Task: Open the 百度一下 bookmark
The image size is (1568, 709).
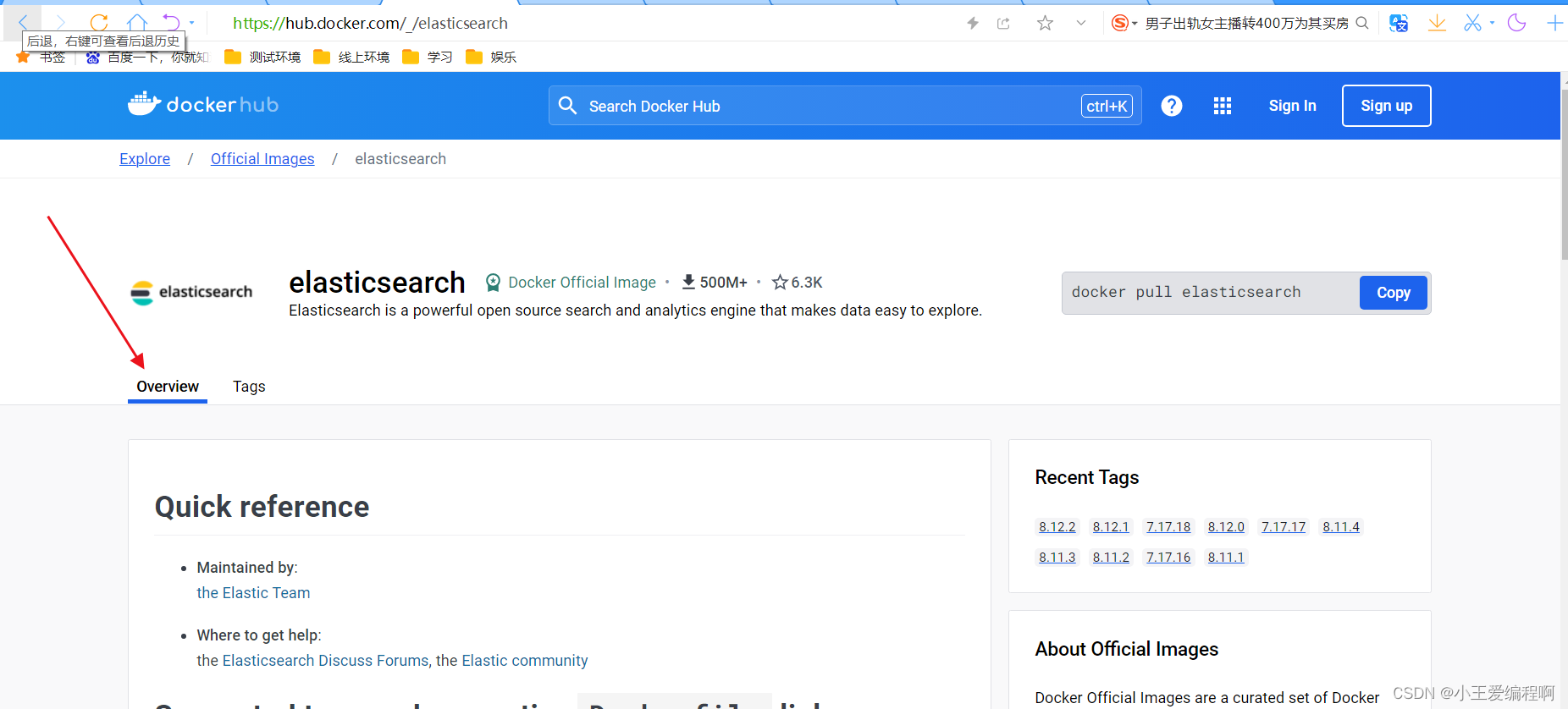Action: click(146, 58)
